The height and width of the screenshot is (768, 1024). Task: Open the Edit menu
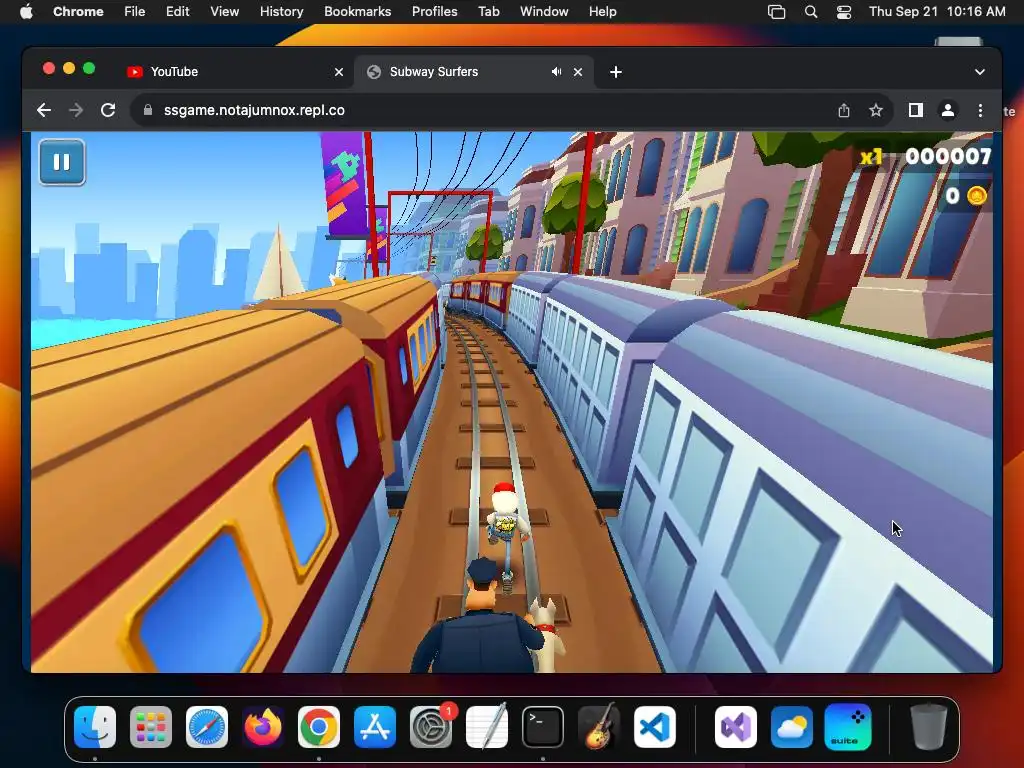[x=177, y=11]
